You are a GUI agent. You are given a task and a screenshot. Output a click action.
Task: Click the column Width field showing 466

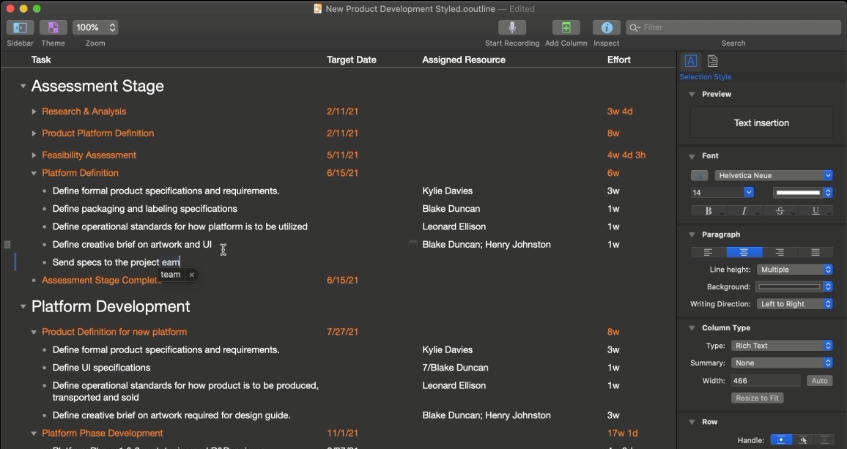(x=765, y=380)
